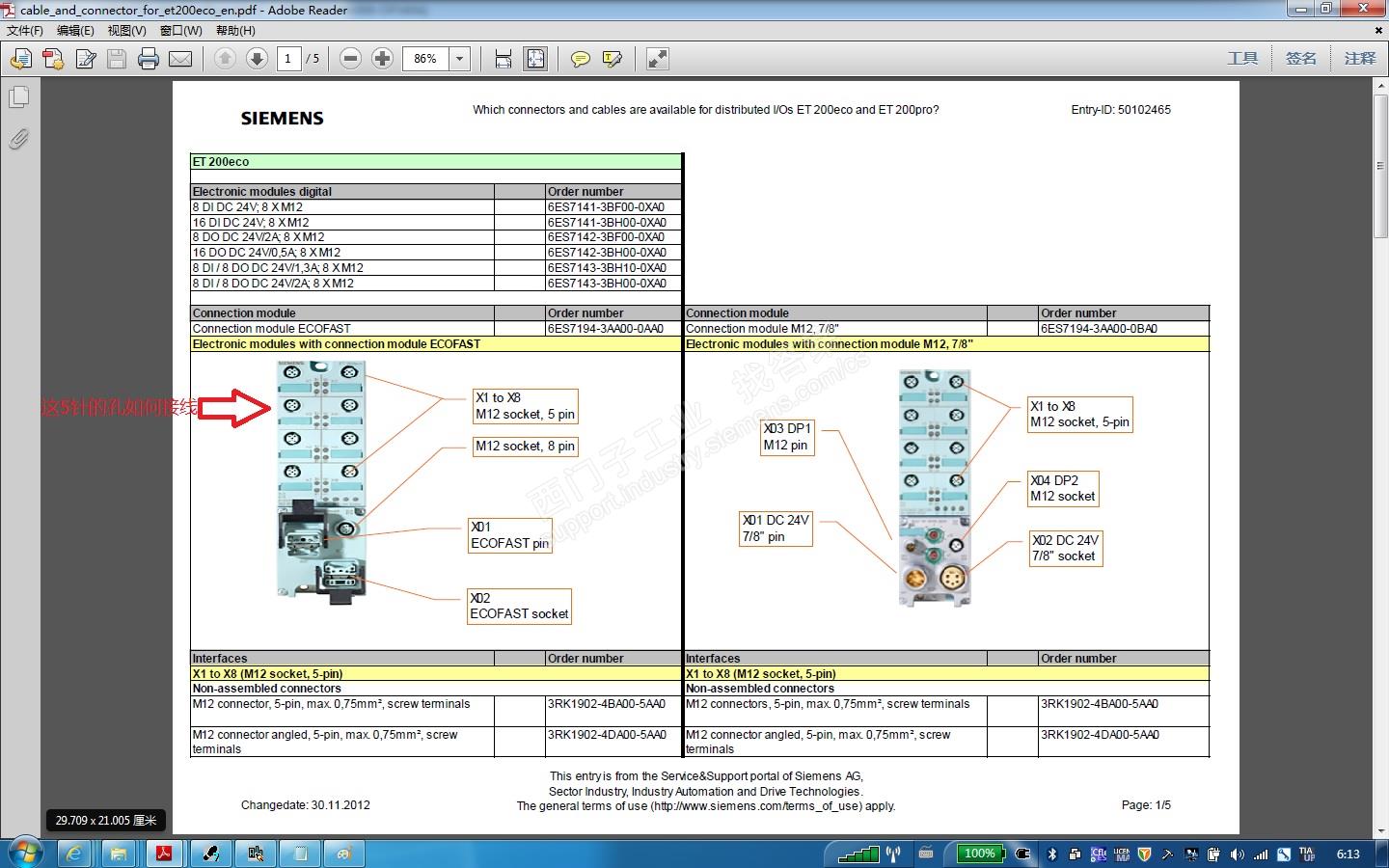The height and width of the screenshot is (868, 1389).
Task: Click the '16 DO DC 24V/0,5A; 8 X M12' row
Action: point(436,253)
